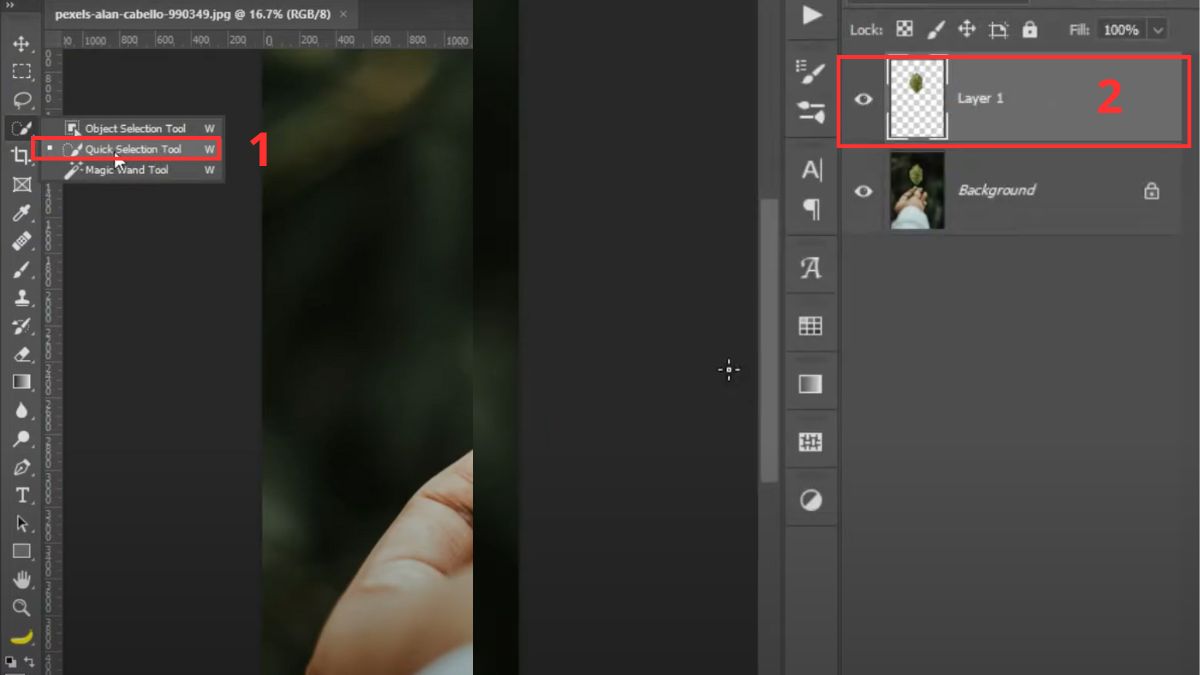Click the Background layer padlock
Viewport: 1200px width, 675px height.
click(x=1151, y=190)
